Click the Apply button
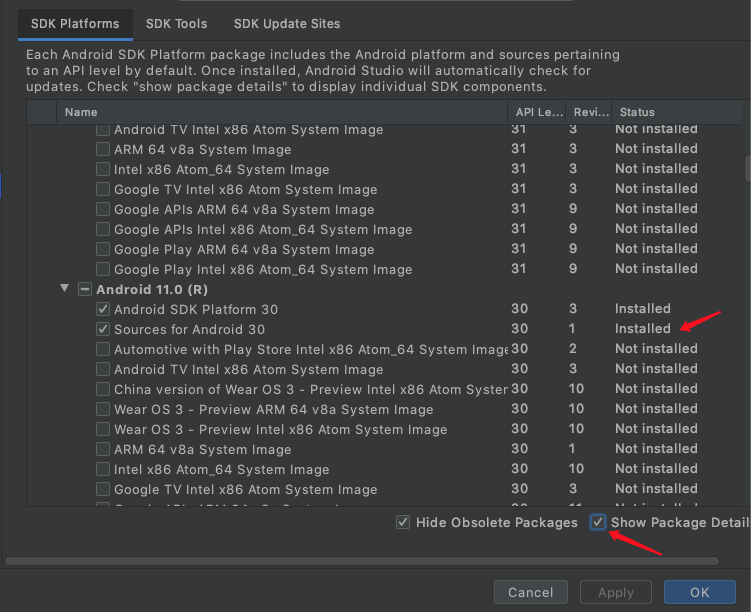The height and width of the screenshot is (612, 751). click(x=615, y=592)
